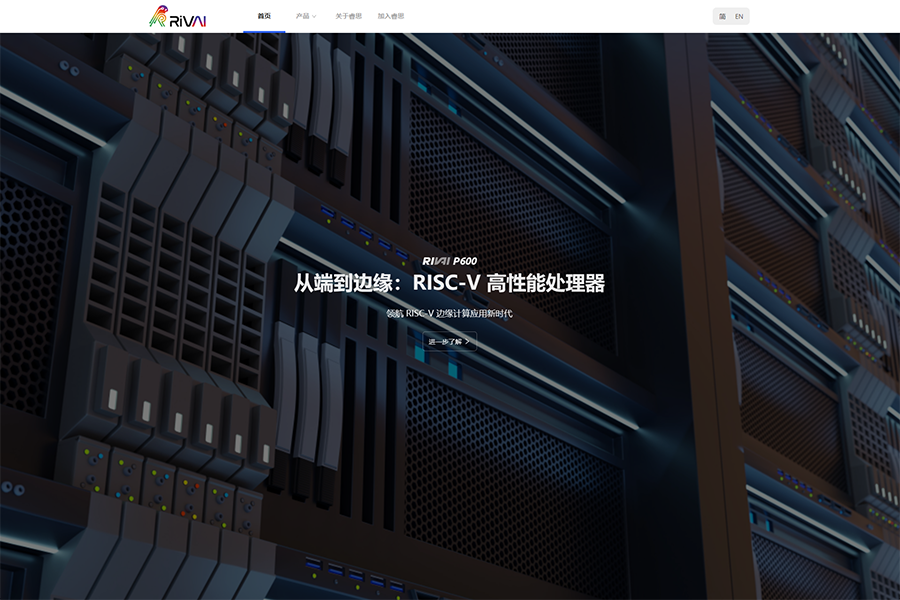This screenshot has height=600, width=900.
Task: Click the P600 product name text
Action: click(x=465, y=261)
